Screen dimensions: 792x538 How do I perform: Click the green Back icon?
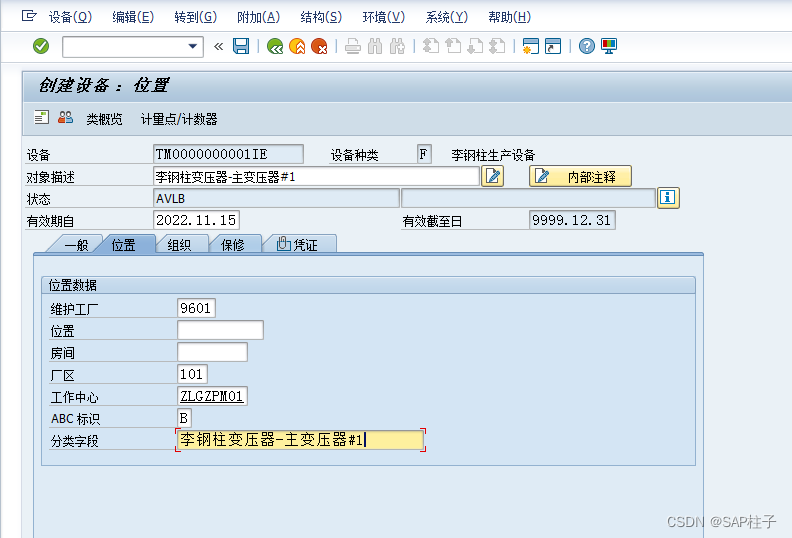(275, 46)
